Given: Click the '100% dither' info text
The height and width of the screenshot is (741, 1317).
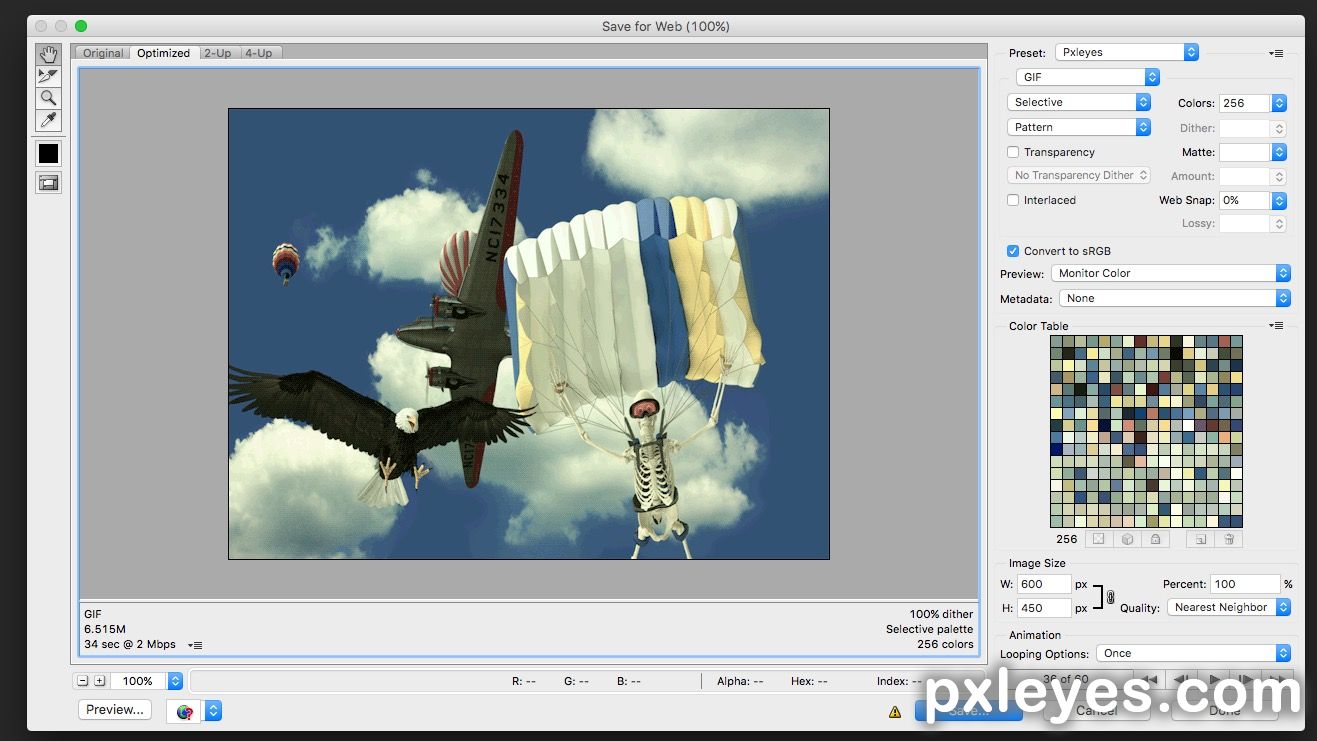Looking at the screenshot, I should [x=941, y=614].
